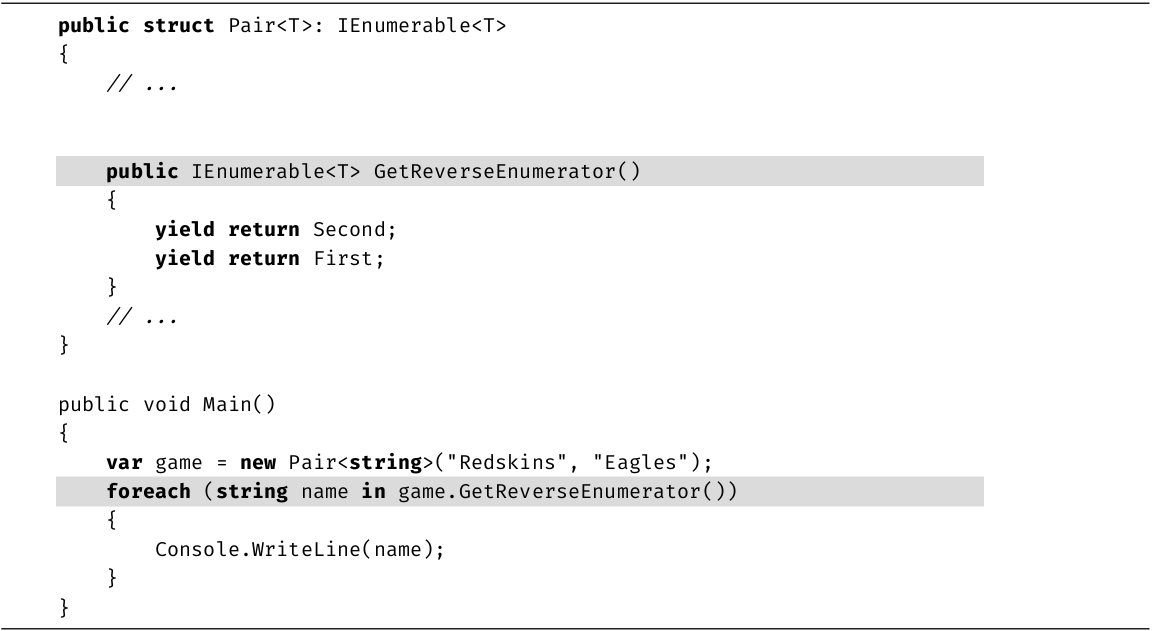Click the first // ... comment line
The height and width of the screenshot is (631, 1152).
[x=142, y=84]
